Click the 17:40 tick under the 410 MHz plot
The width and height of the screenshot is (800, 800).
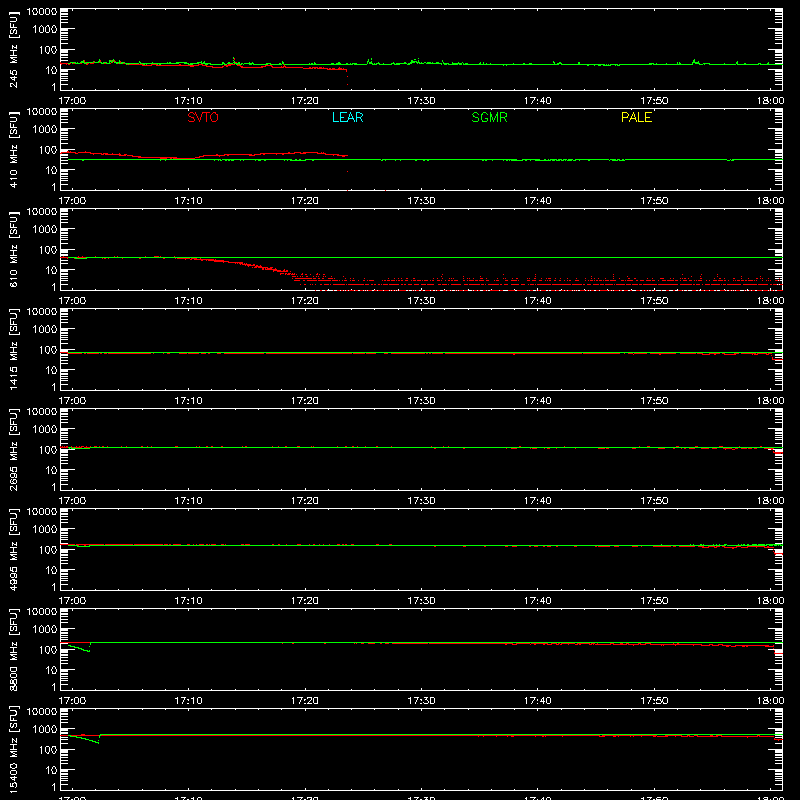538,201
